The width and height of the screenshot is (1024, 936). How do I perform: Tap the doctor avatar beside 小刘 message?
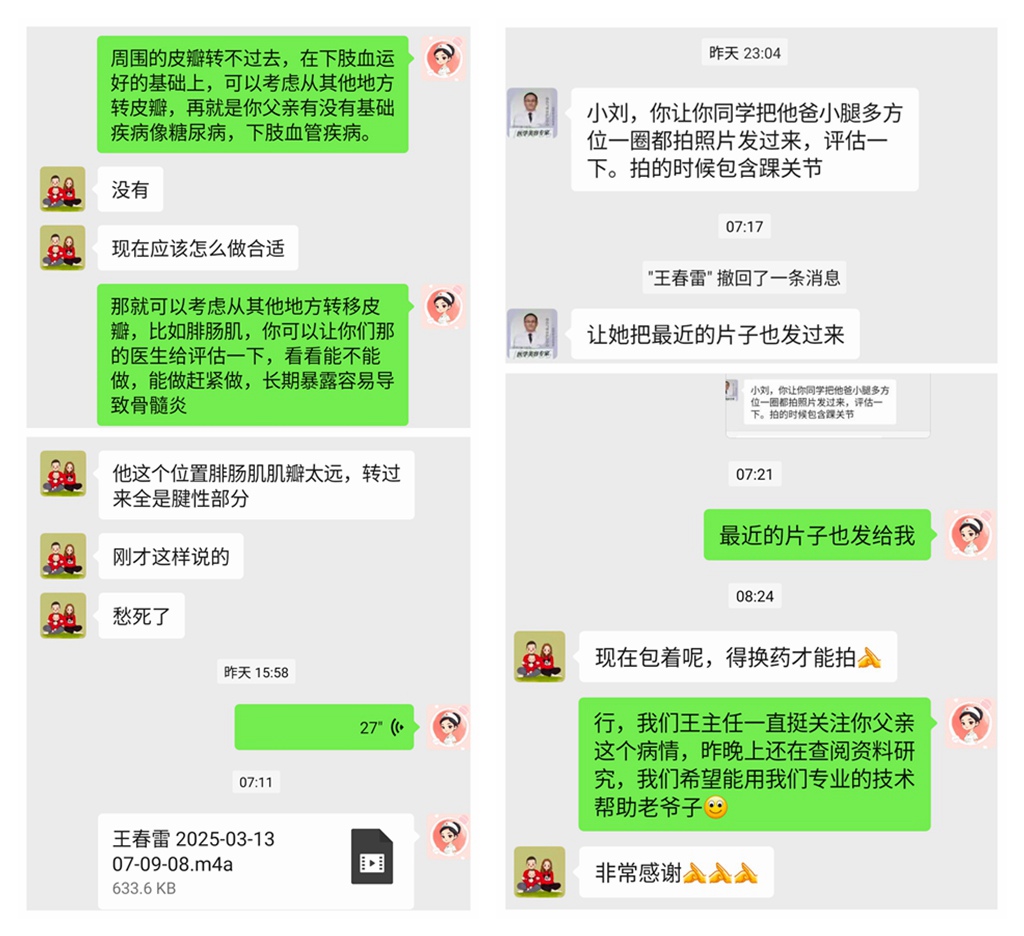532,112
